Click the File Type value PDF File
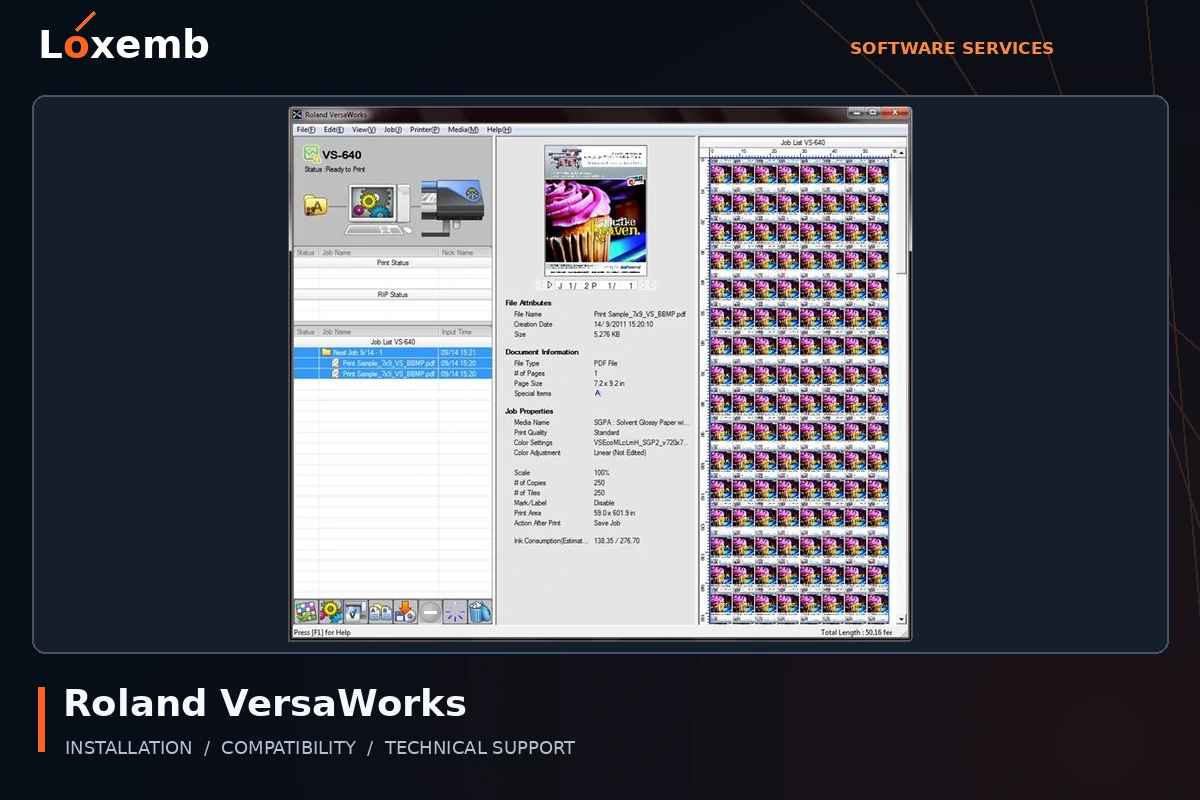Screen dimensions: 1200x800 click(x=606, y=363)
